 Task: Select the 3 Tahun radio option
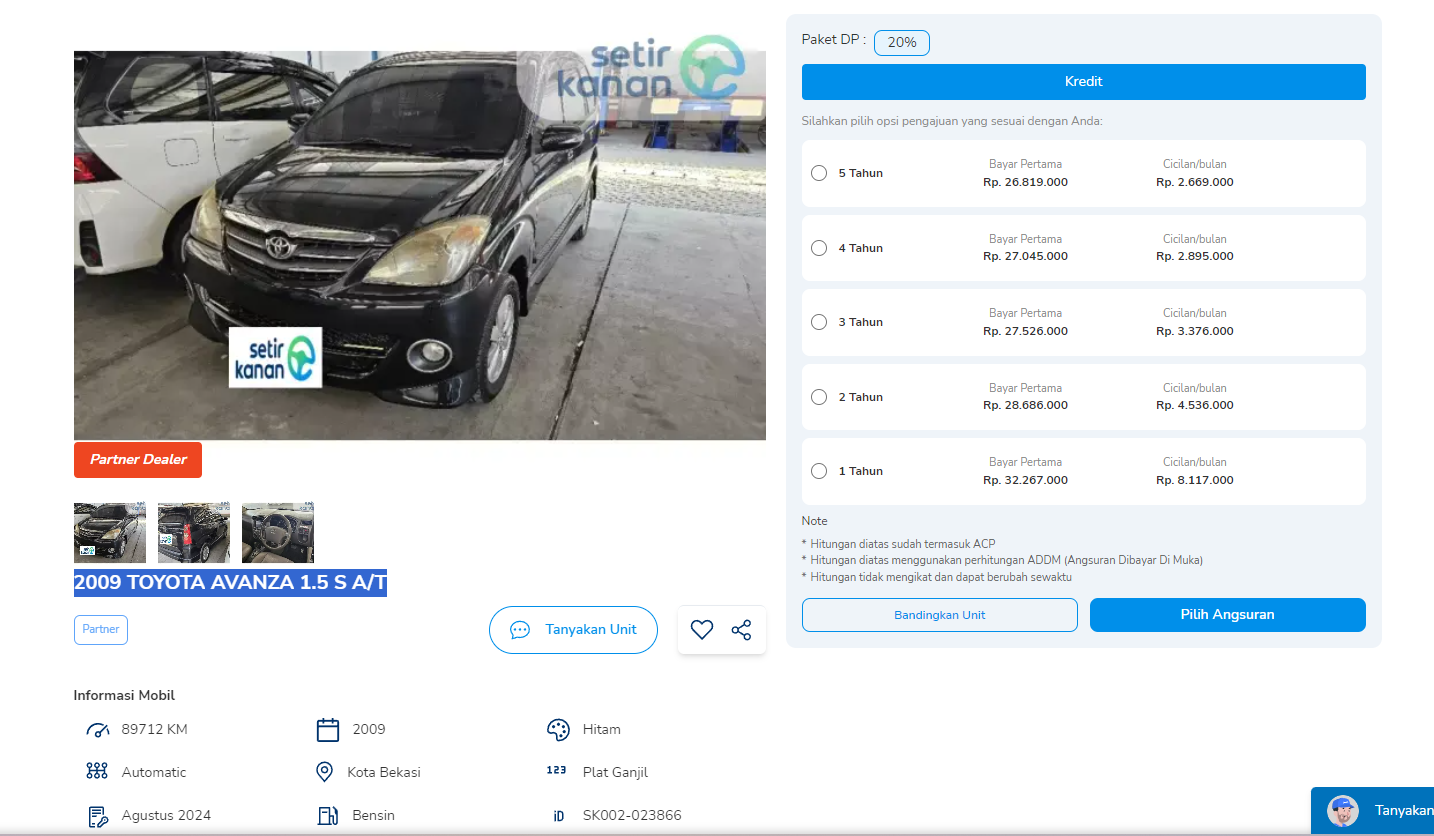click(x=819, y=322)
